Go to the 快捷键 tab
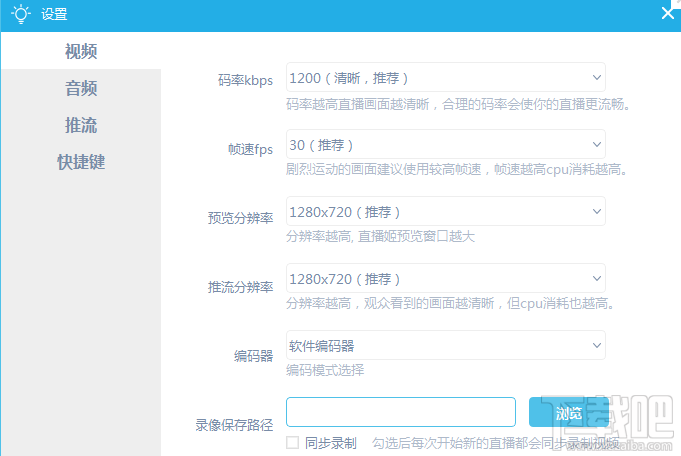This screenshot has height=456, width=681. [81, 162]
